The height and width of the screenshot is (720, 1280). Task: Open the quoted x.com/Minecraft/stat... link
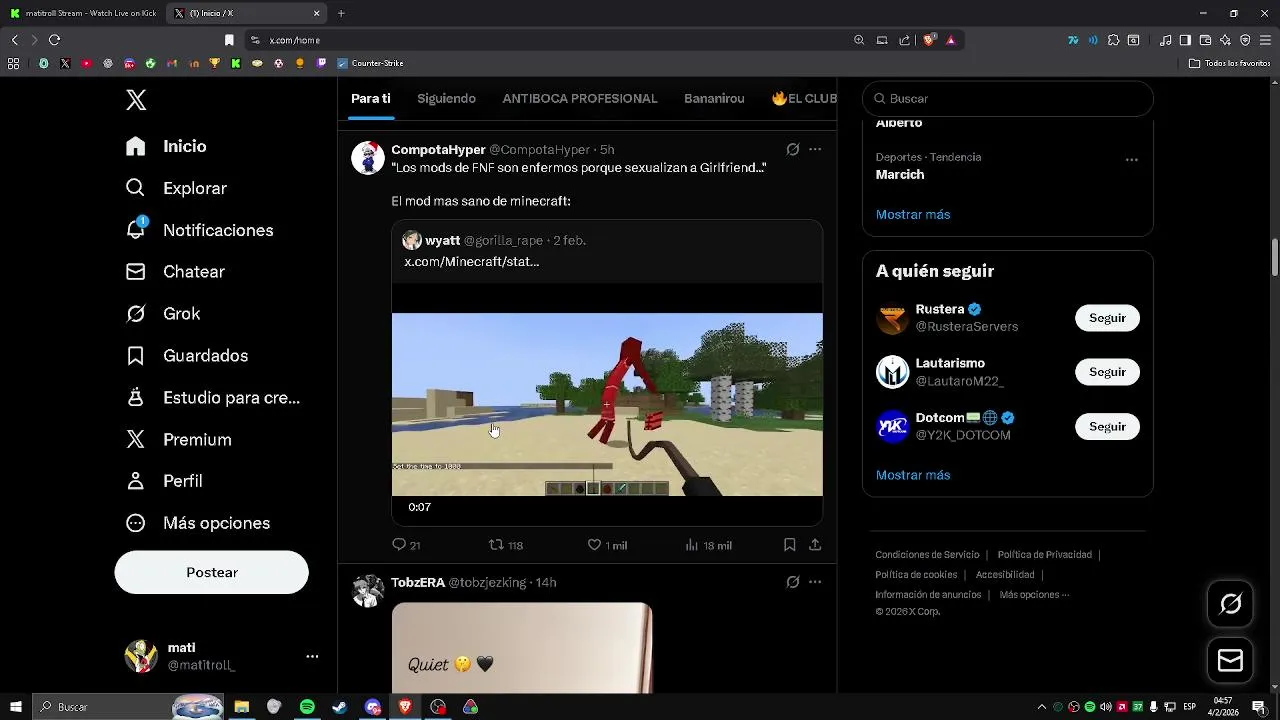pos(471,261)
